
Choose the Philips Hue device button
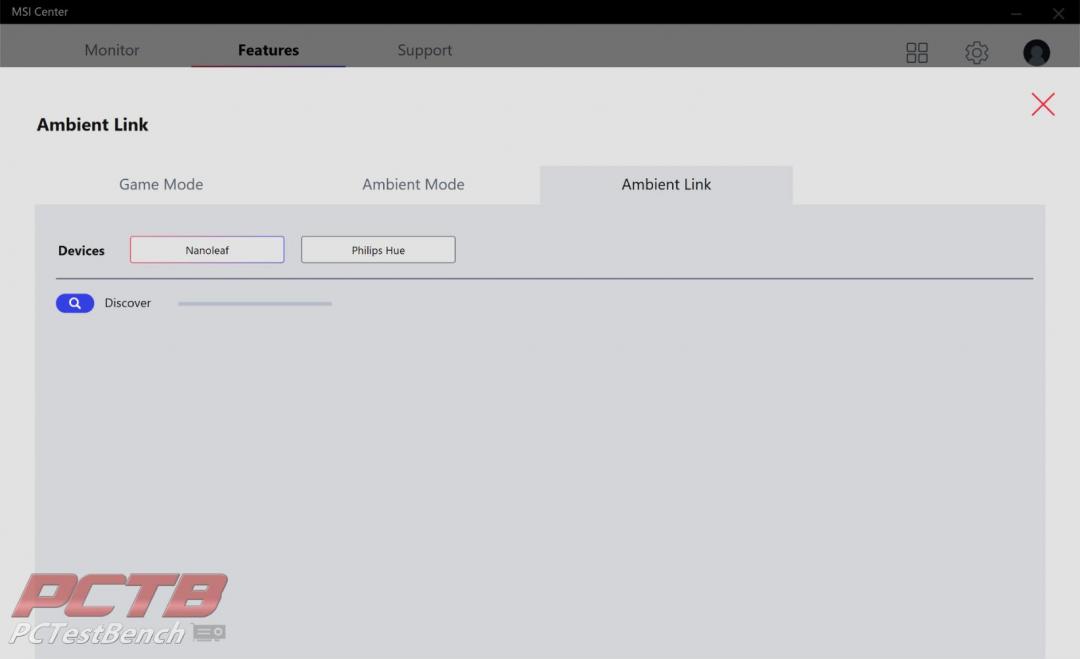tap(378, 250)
